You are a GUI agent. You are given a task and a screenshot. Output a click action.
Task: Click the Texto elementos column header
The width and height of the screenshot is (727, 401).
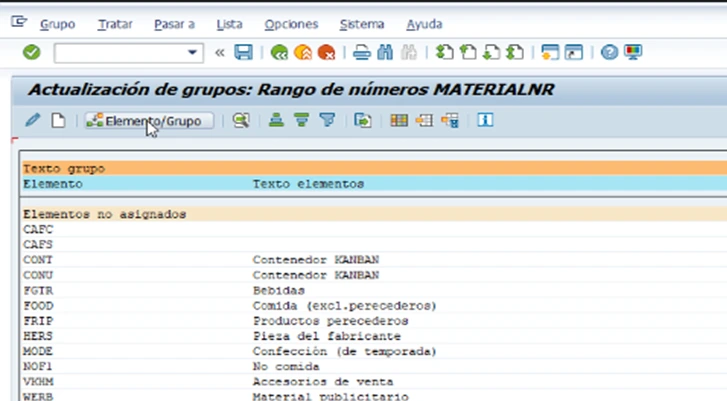[308, 184]
